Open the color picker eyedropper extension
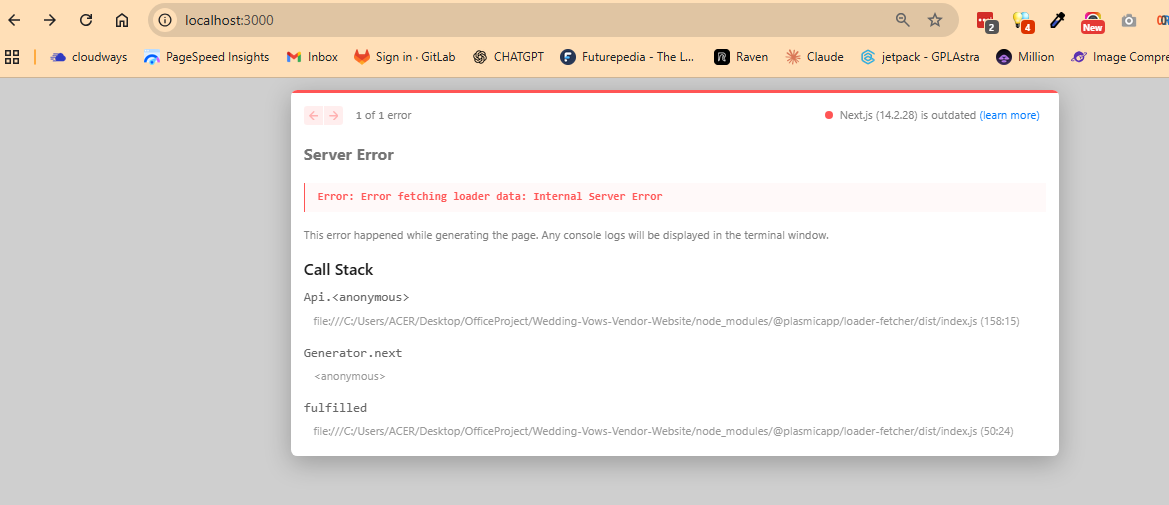Screen dimensions: 1169x505 click(x=1057, y=20)
